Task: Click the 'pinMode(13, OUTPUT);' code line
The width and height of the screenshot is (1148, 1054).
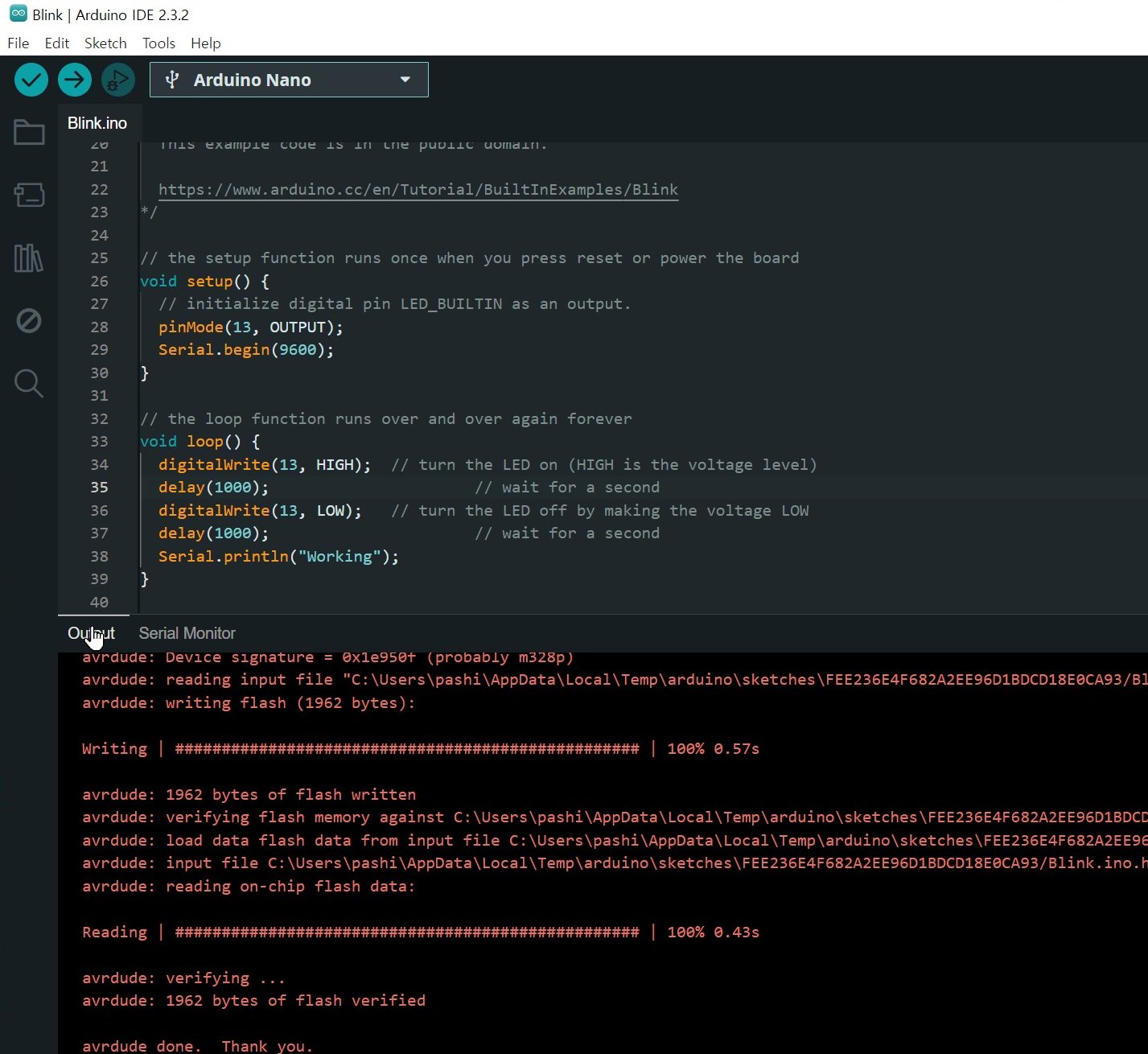Action: click(x=251, y=327)
